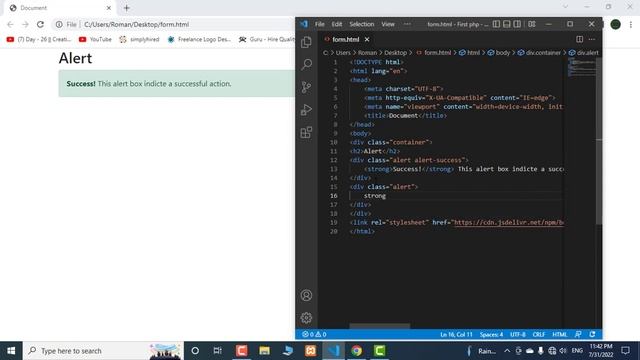Switch to Chrome from the taskbar

(x=356, y=351)
